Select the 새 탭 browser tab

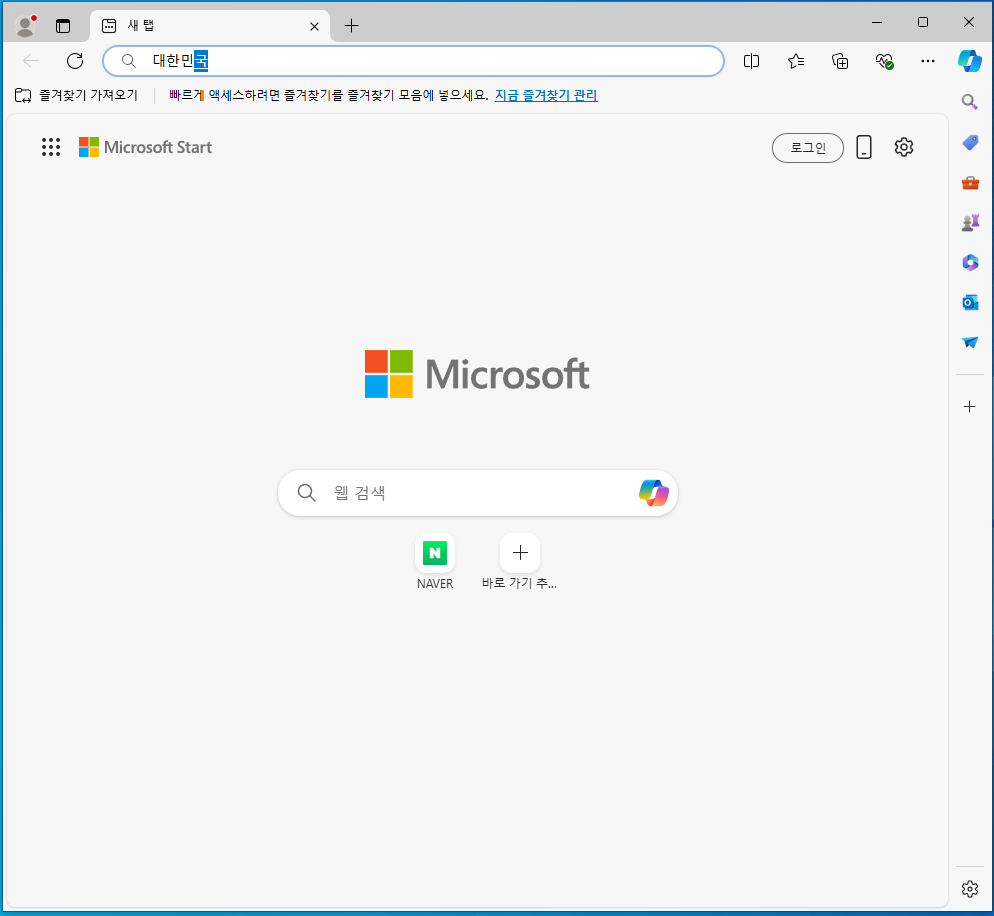tap(209, 26)
